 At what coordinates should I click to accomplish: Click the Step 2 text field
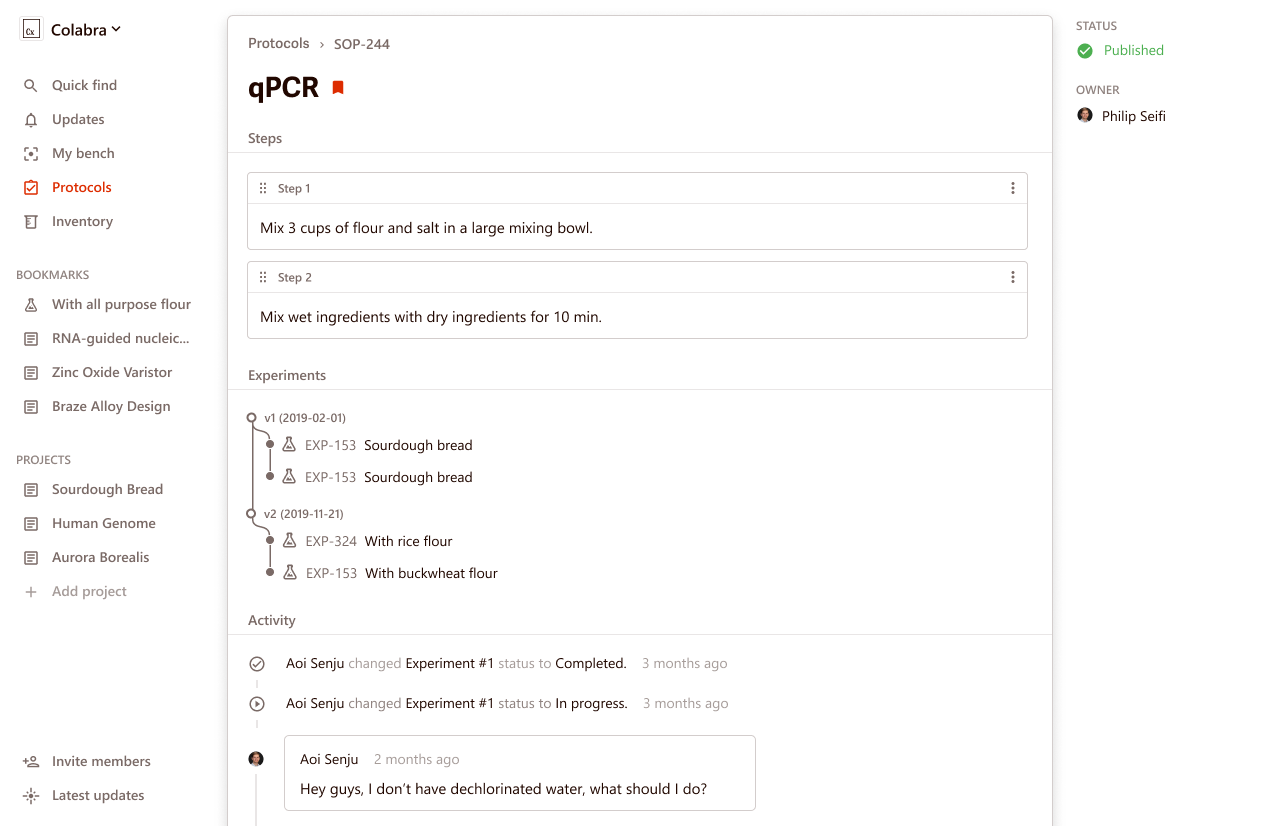click(637, 317)
